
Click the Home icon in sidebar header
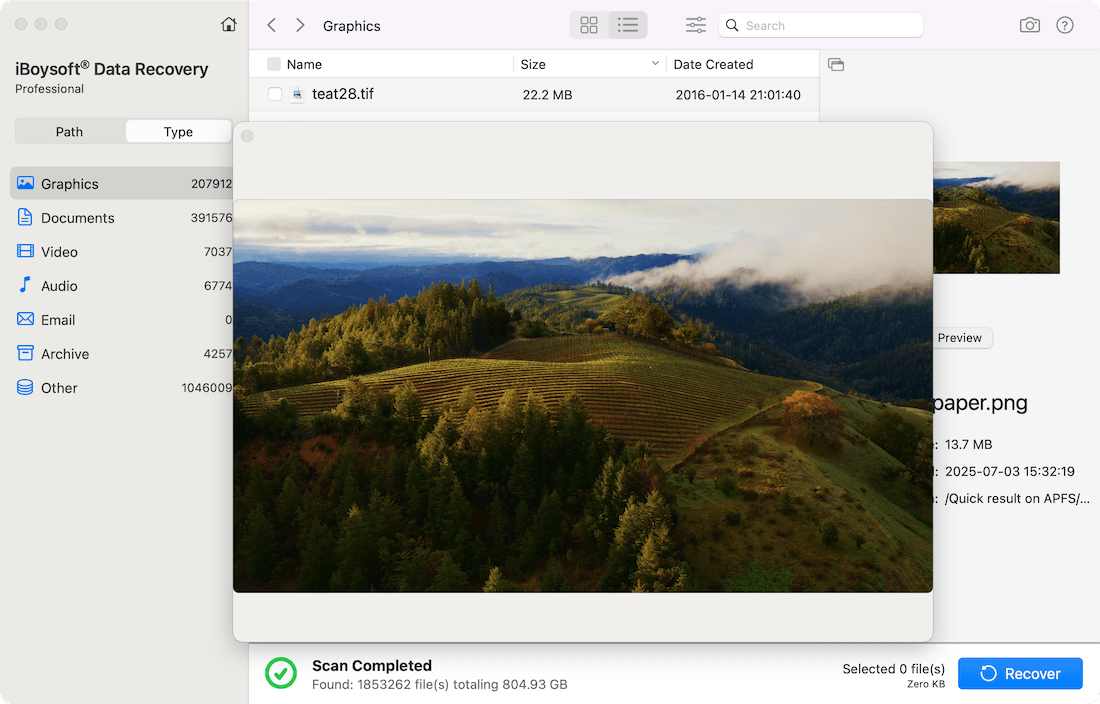pyautogui.click(x=229, y=25)
